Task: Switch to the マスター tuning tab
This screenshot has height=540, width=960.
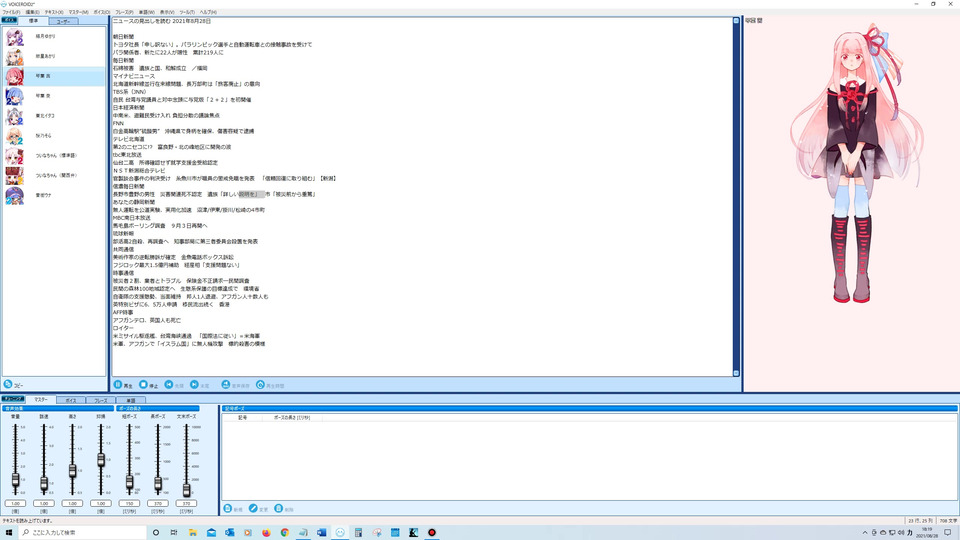Action: pyautogui.click(x=41, y=399)
